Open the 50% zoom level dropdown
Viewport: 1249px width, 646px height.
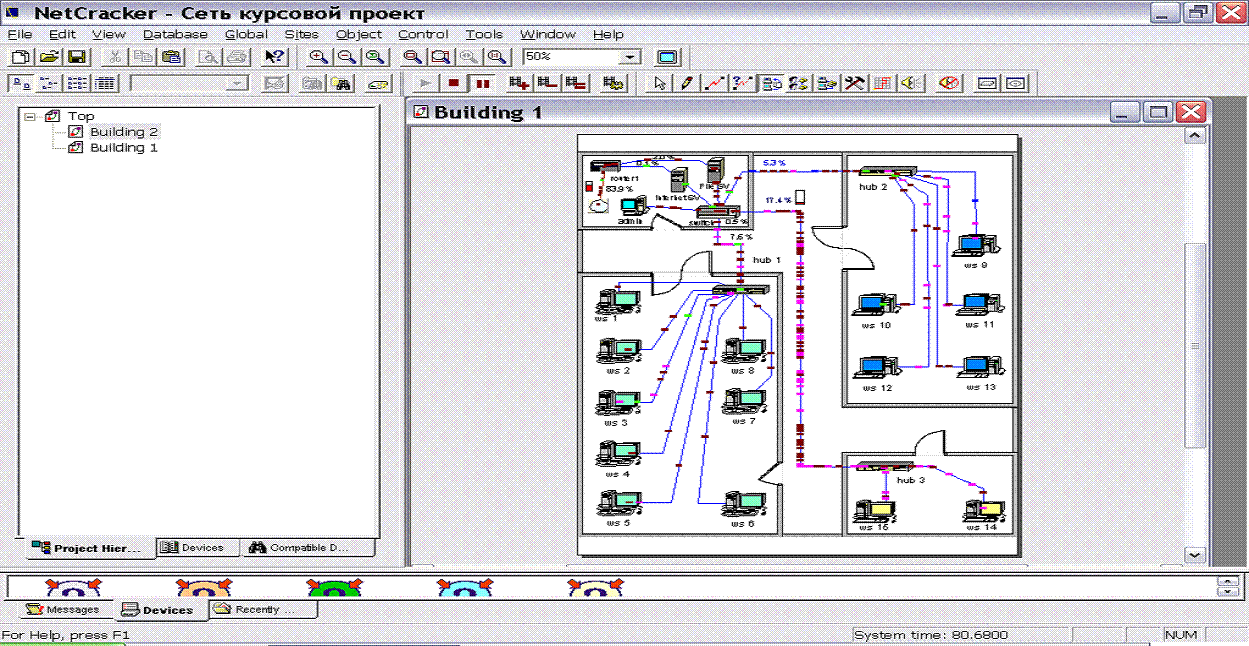630,58
